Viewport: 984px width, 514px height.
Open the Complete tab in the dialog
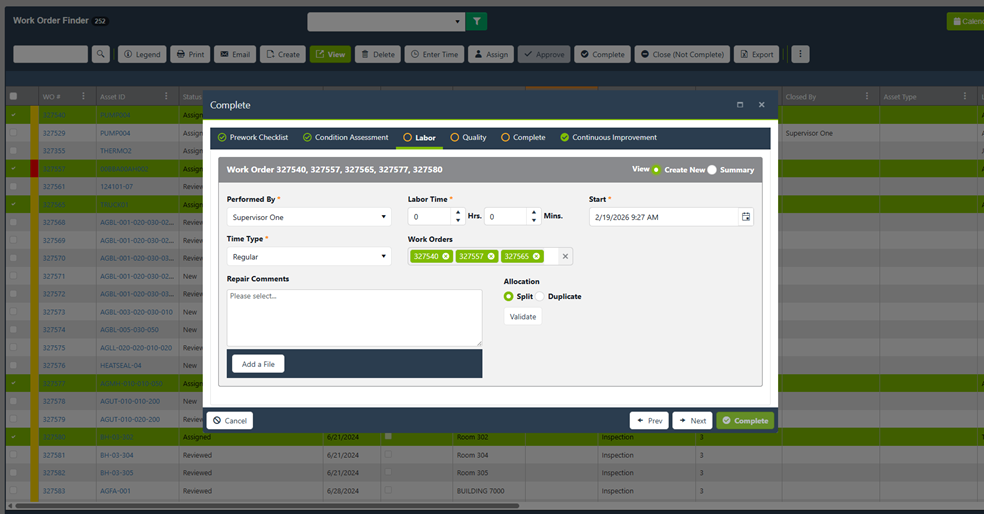(523, 137)
